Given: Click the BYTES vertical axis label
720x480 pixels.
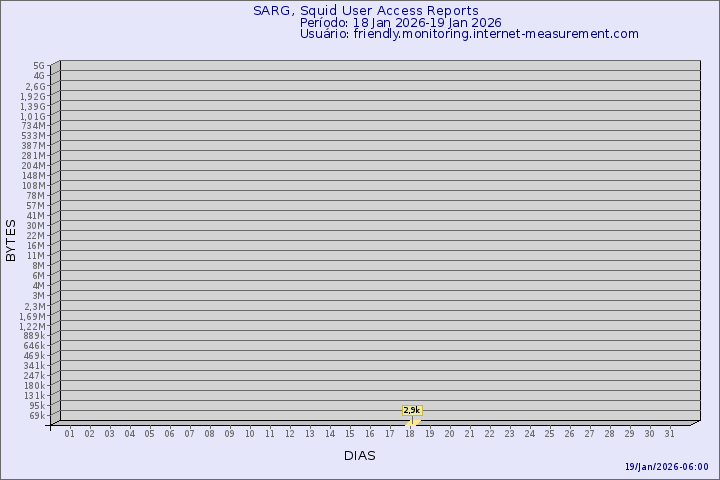Looking at the screenshot, I should coord(11,240).
